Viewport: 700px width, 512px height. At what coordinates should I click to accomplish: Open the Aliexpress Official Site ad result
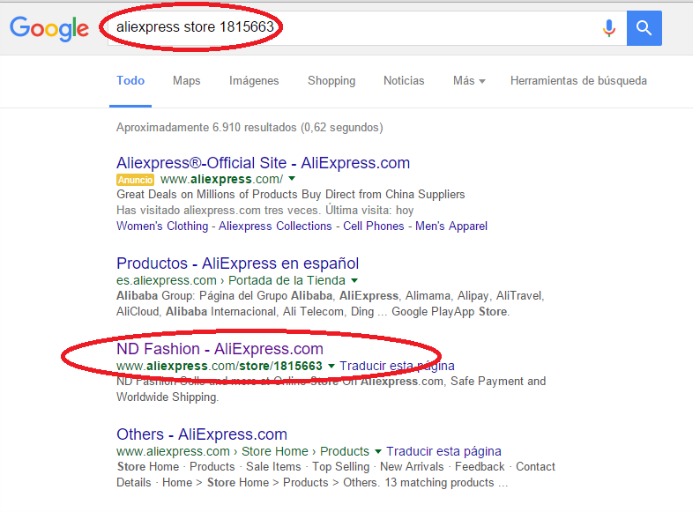click(x=263, y=163)
